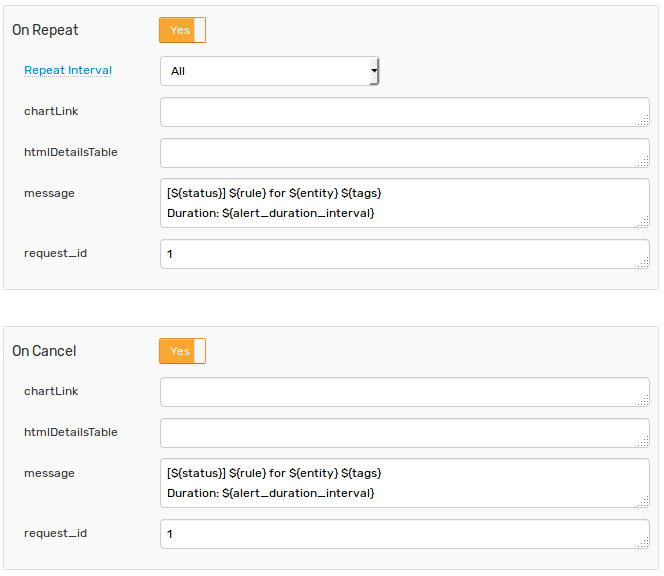Click into the On Repeat message textarea
664x576 pixels.
tap(405, 203)
